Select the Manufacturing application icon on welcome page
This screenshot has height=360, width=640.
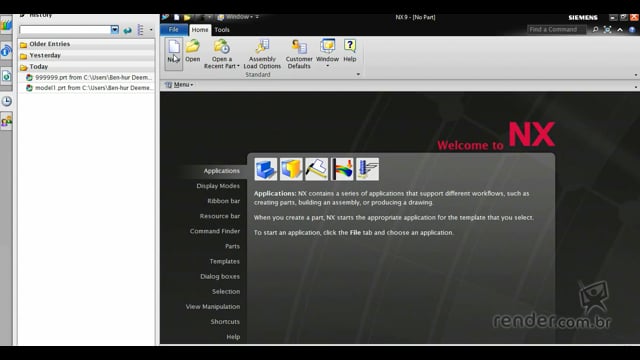coord(367,169)
